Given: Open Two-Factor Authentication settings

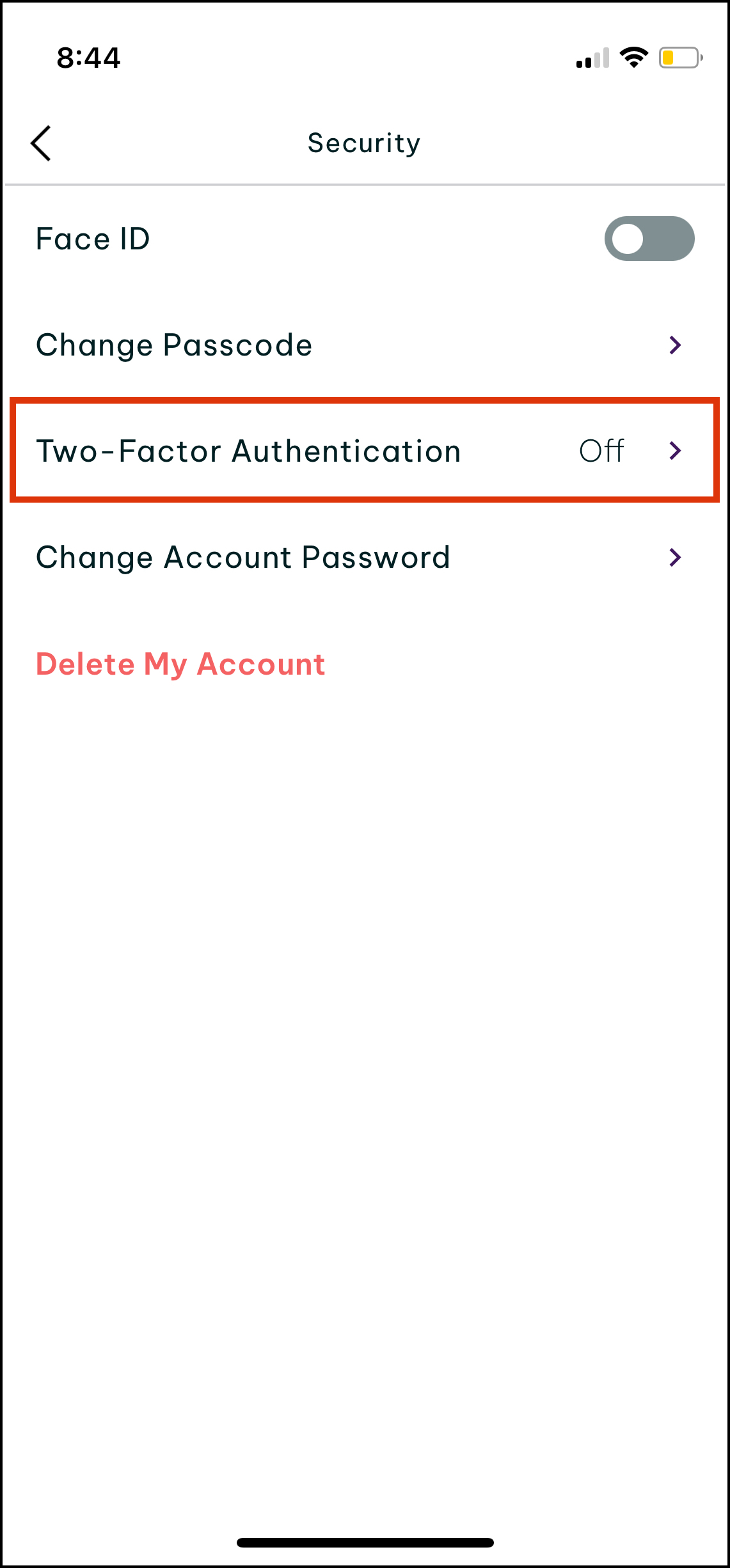Looking at the screenshot, I should [x=248, y=451].
